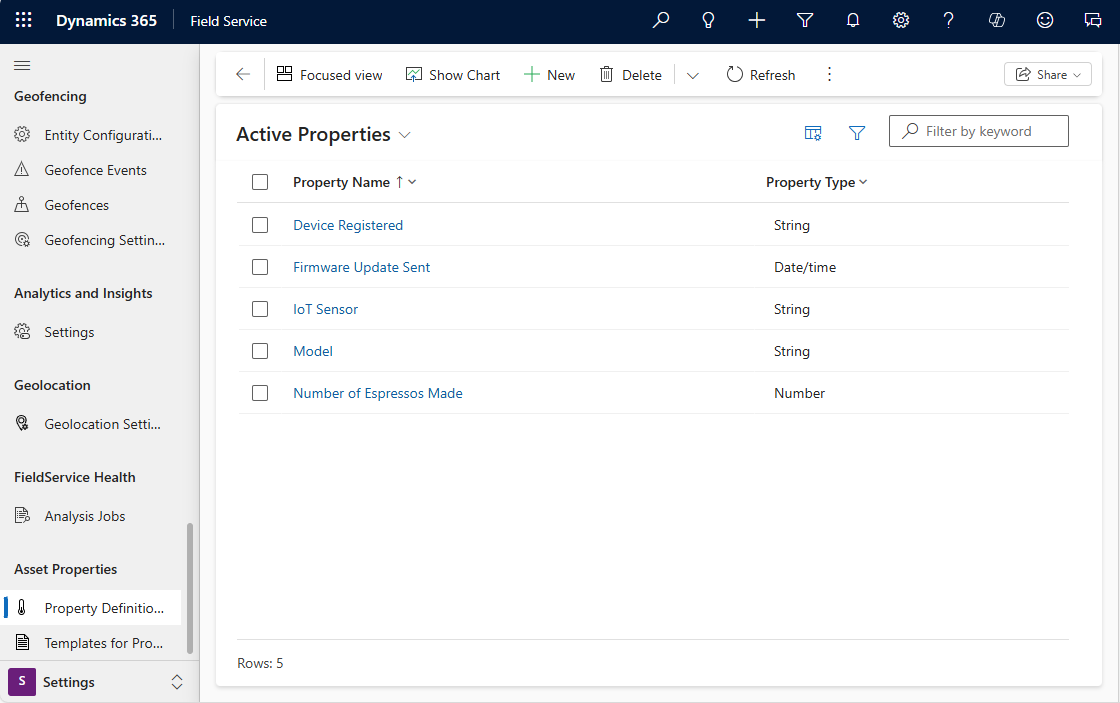
Task: Expand the Property Type column header menu
Action: click(864, 182)
